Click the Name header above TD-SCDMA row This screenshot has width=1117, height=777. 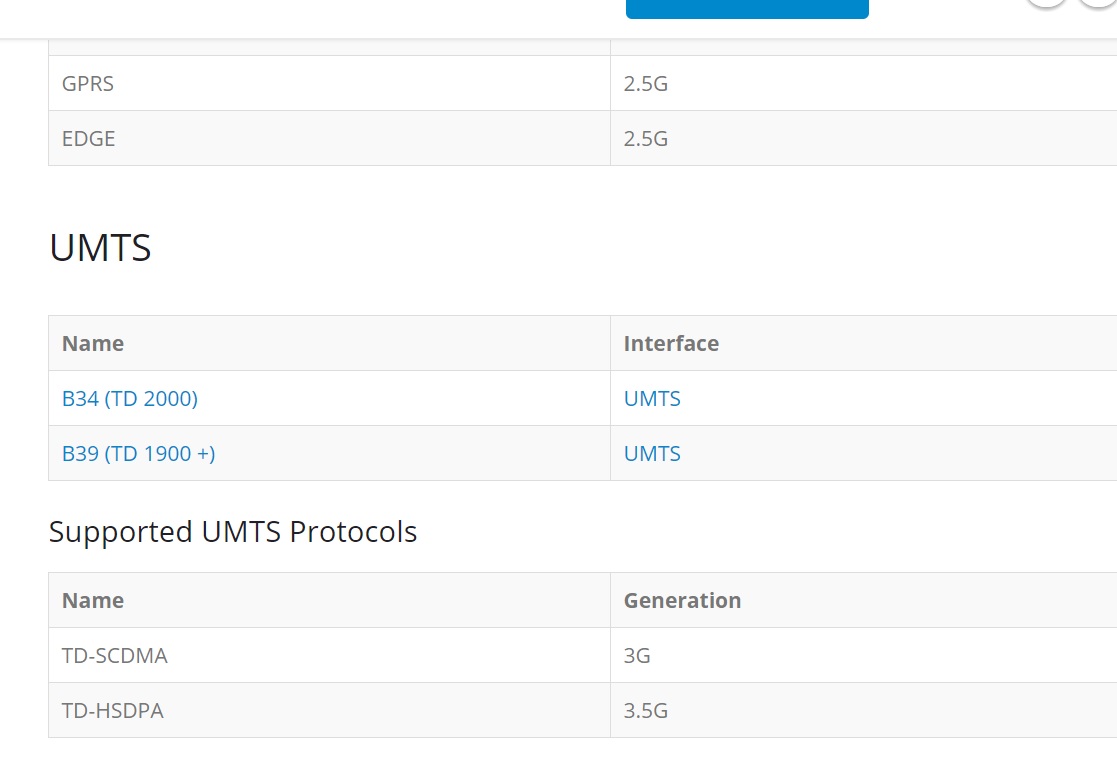coord(93,601)
